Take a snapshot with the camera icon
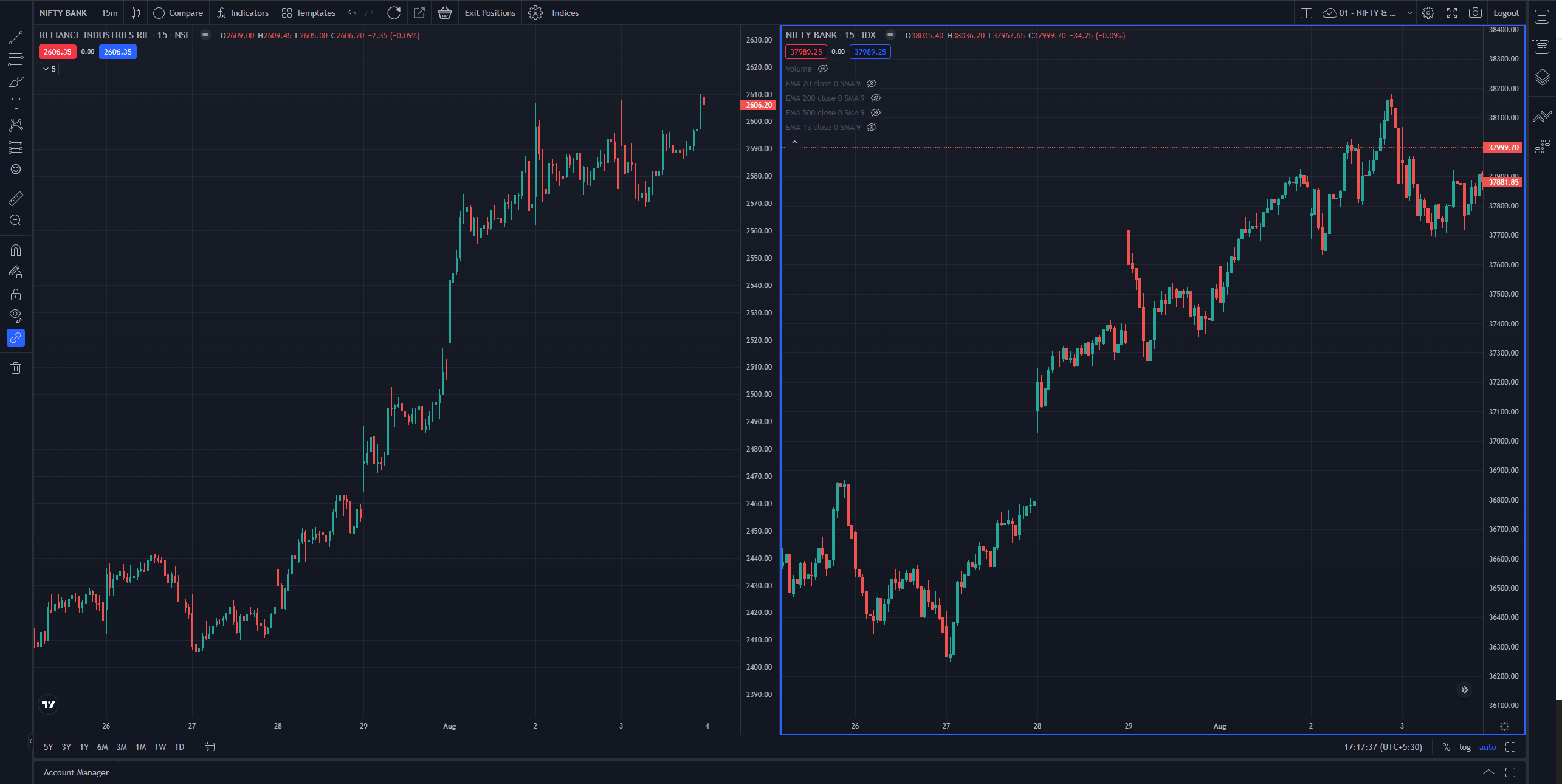The width and height of the screenshot is (1562, 784). pos(1475,13)
